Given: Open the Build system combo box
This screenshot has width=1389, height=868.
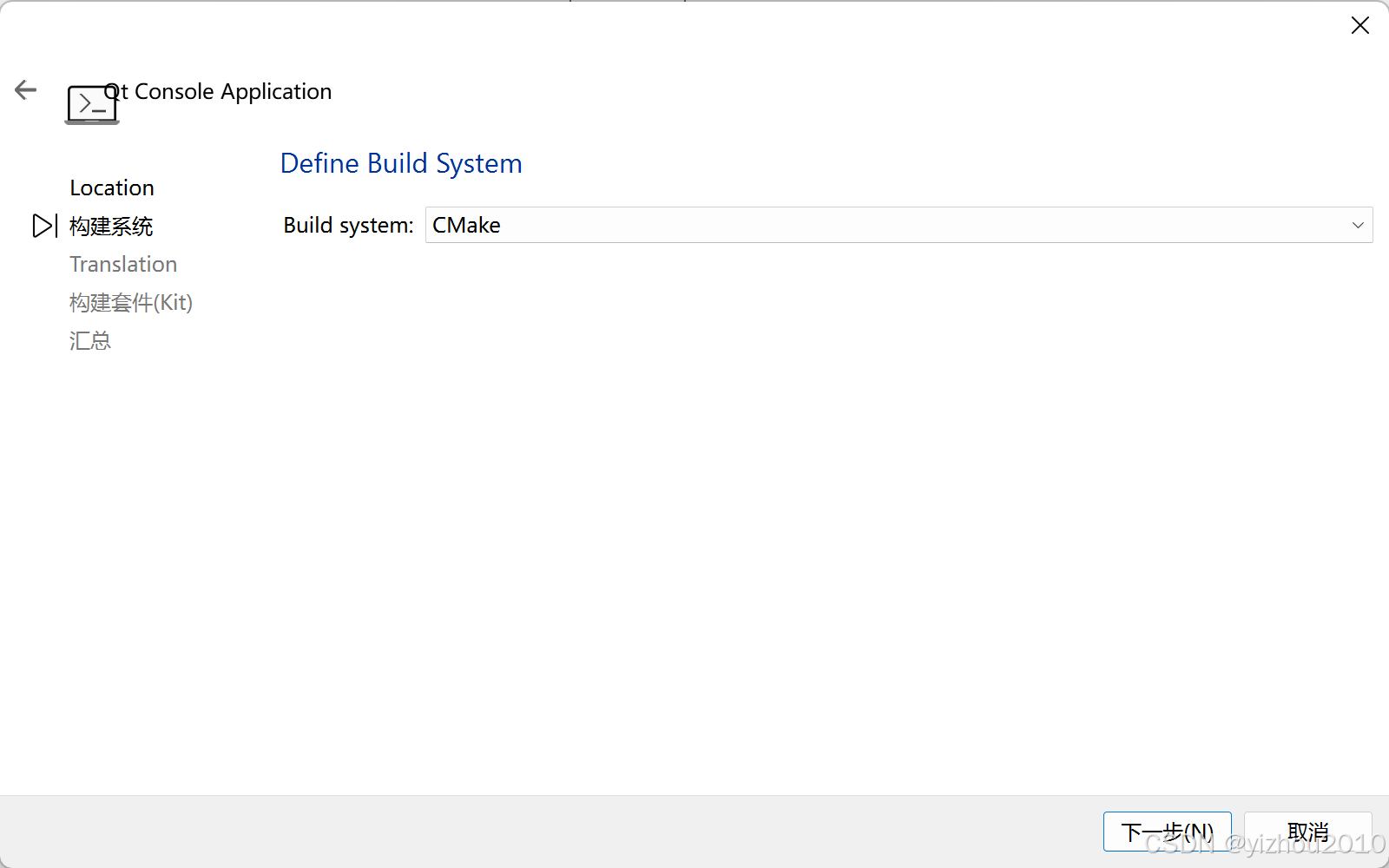Looking at the screenshot, I should [x=899, y=225].
